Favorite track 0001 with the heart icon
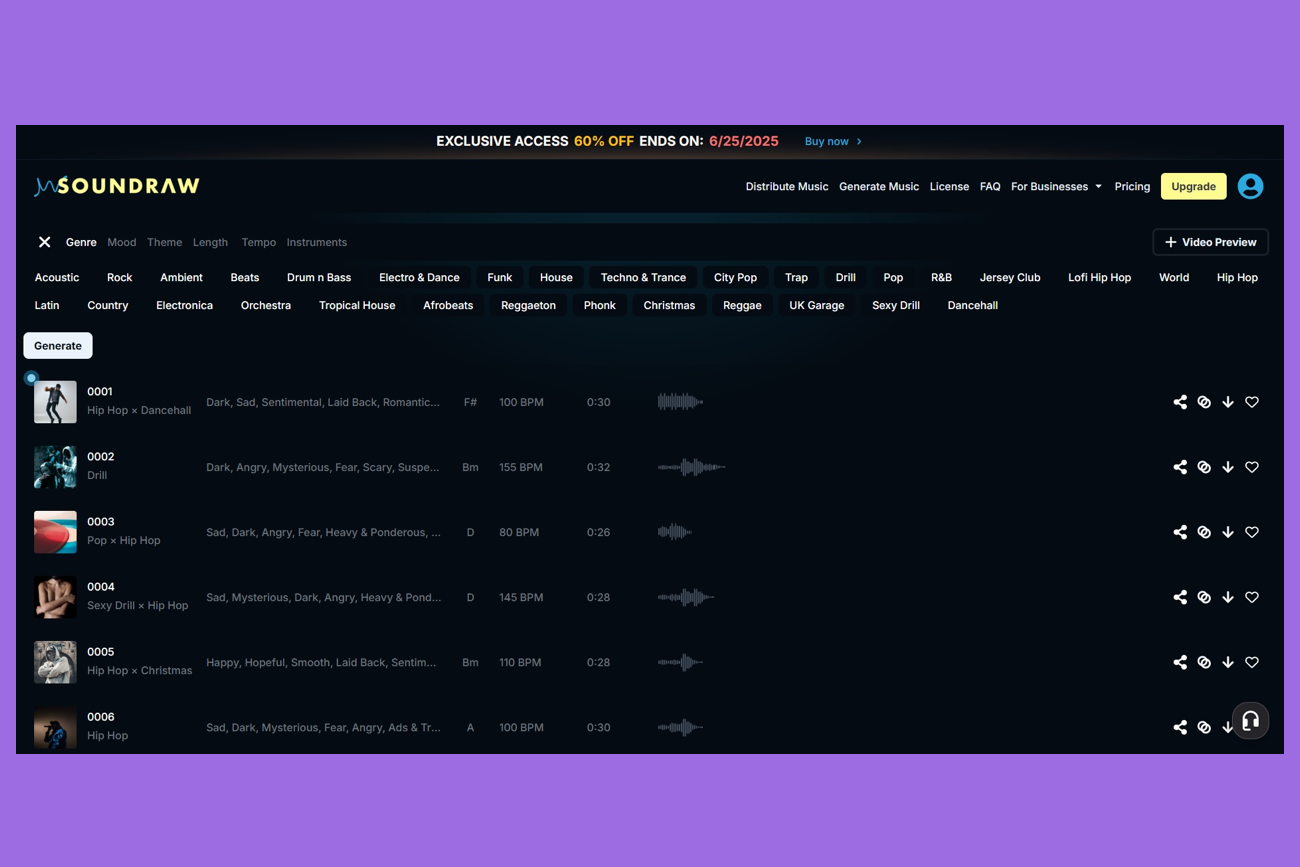 (1252, 402)
